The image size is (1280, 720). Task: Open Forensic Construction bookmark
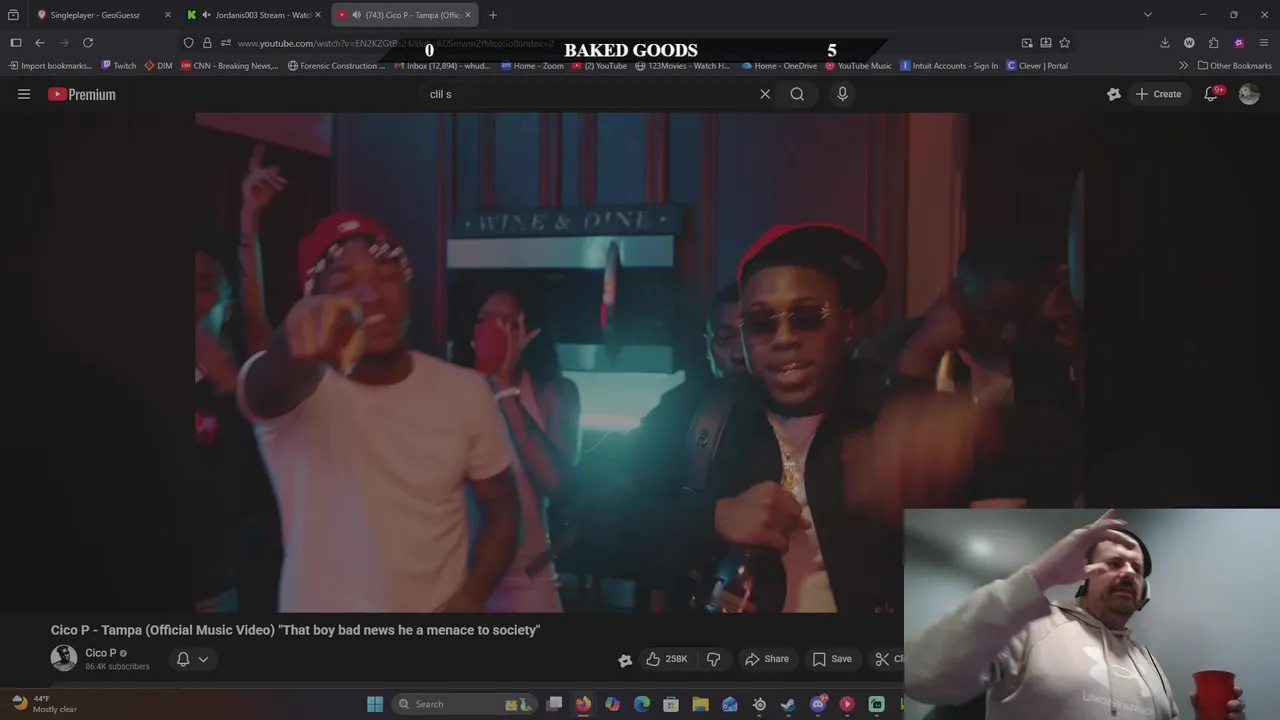(336, 66)
